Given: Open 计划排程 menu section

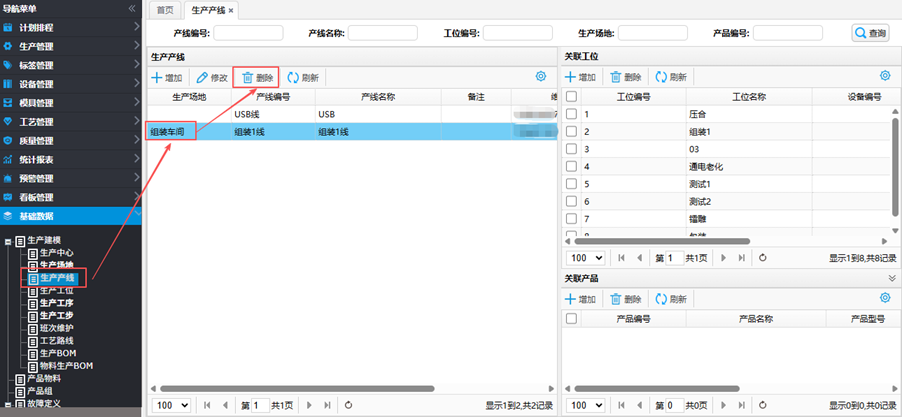Looking at the screenshot, I should pyautogui.click(x=71, y=27).
